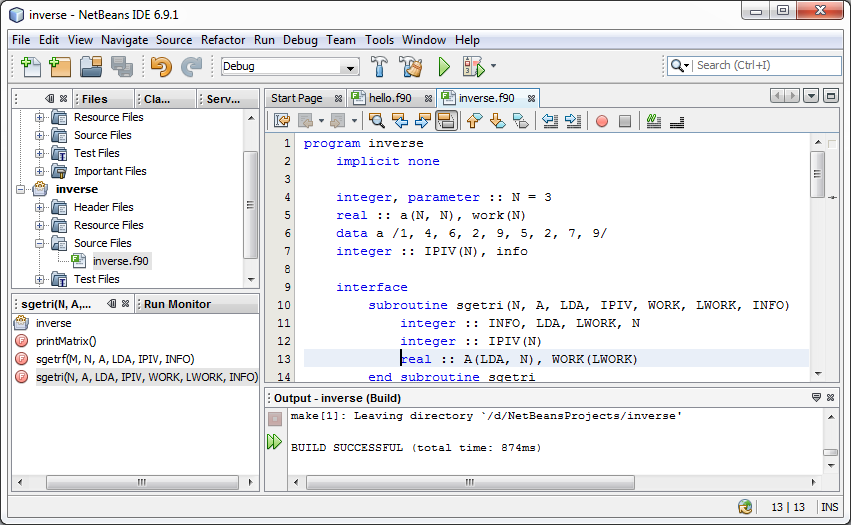Switch to the hello.f90 editor tab

click(390, 98)
